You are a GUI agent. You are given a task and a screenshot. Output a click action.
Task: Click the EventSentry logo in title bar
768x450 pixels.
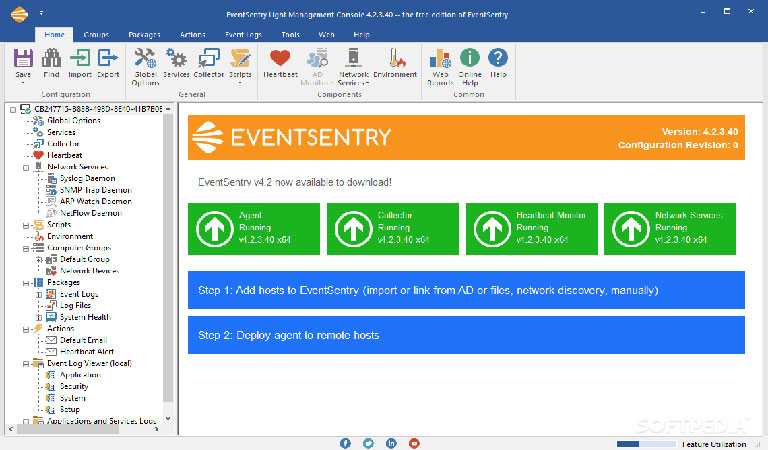point(20,14)
